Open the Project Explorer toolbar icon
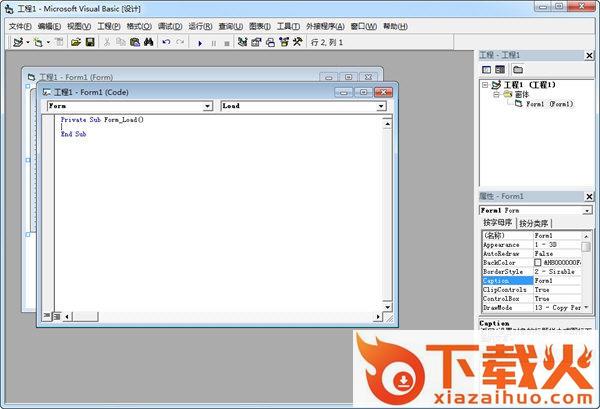 [242, 42]
